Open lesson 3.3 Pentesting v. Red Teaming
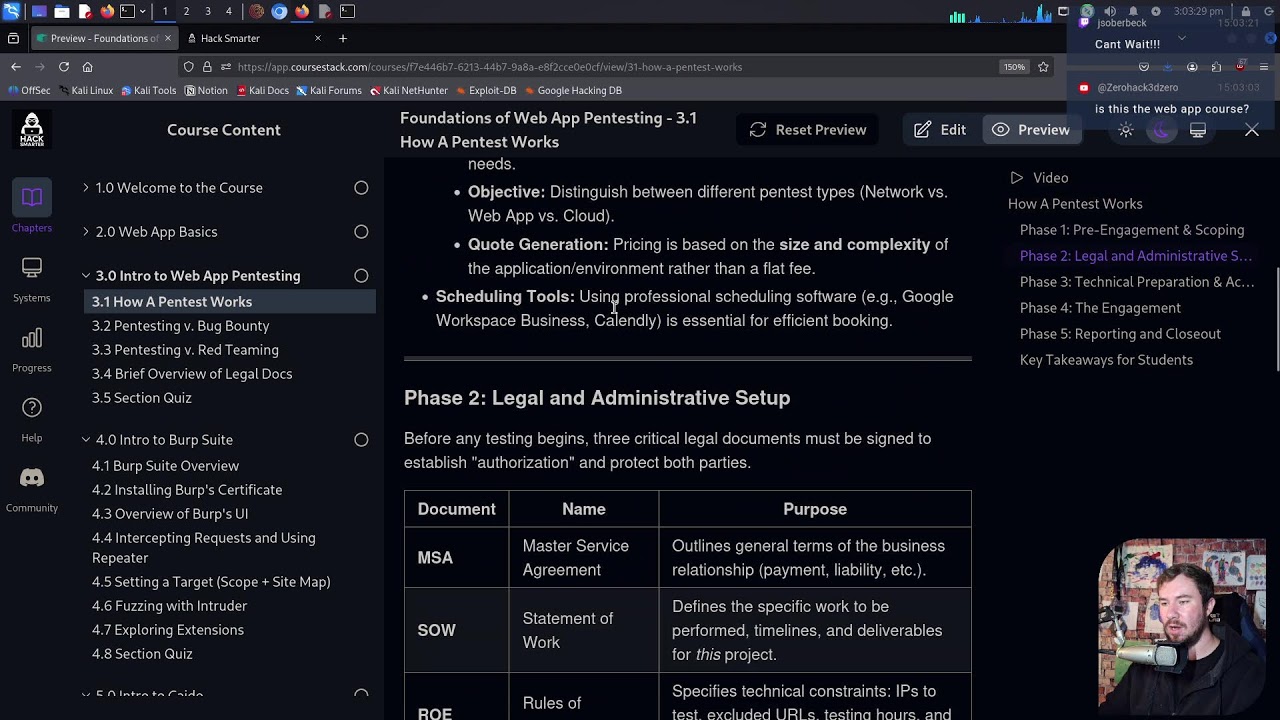This screenshot has height=720, width=1280. point(185,350)
